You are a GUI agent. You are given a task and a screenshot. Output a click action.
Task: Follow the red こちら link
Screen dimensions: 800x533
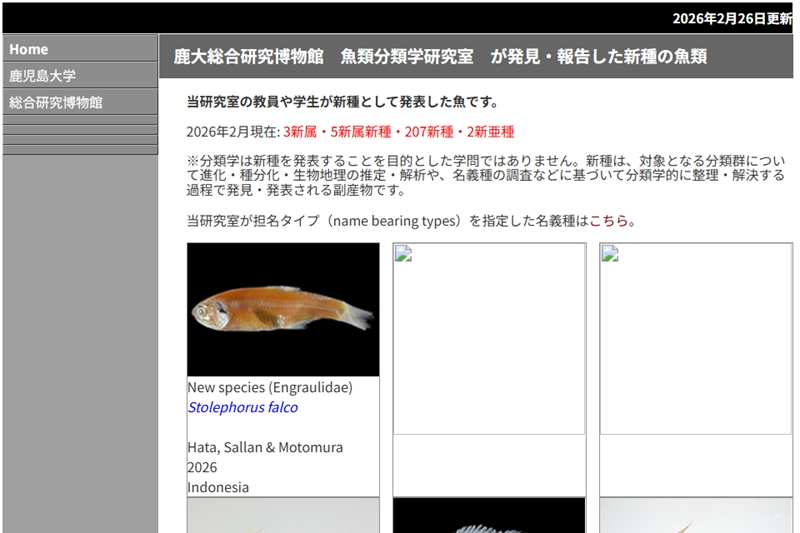[609, 221]
